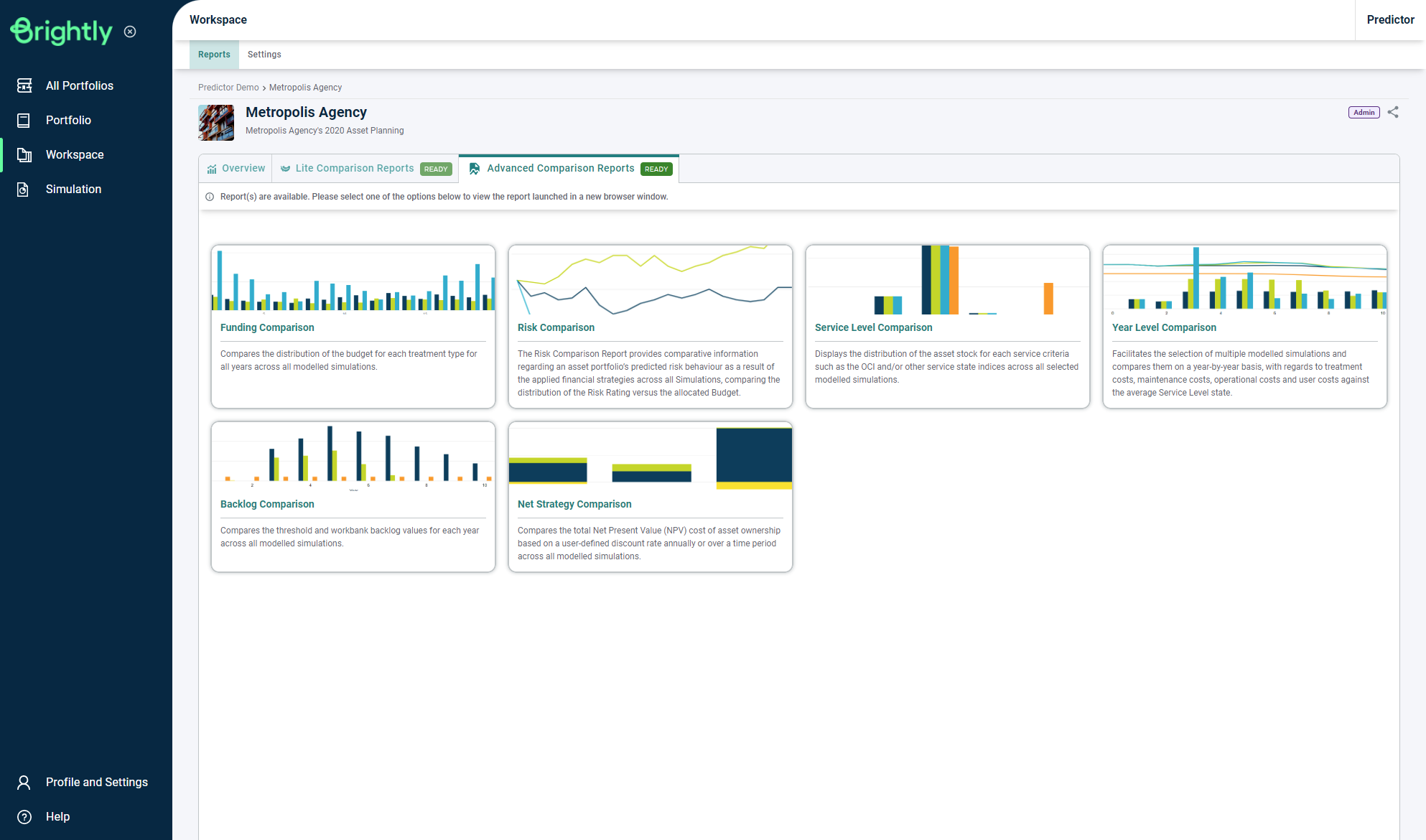The image size is (1426, 840).
Task: Click the Help question mark icon
Action: (24, 816)
